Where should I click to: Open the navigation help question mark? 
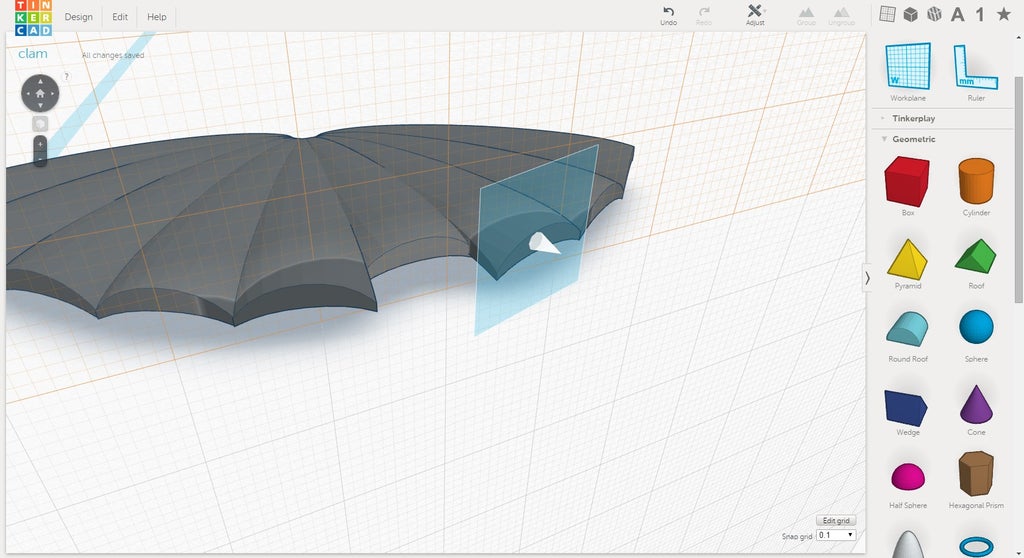click(66, 76)
